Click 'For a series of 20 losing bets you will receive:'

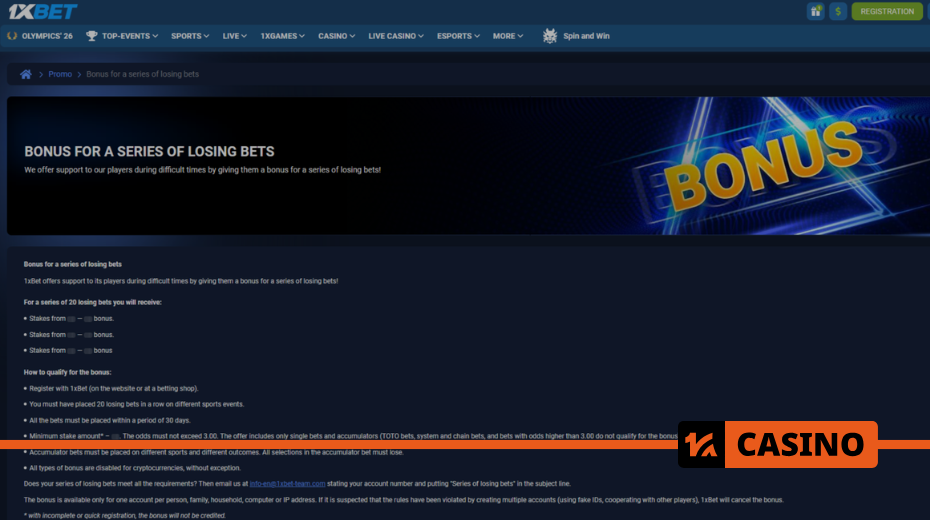(x=93, y=302)
